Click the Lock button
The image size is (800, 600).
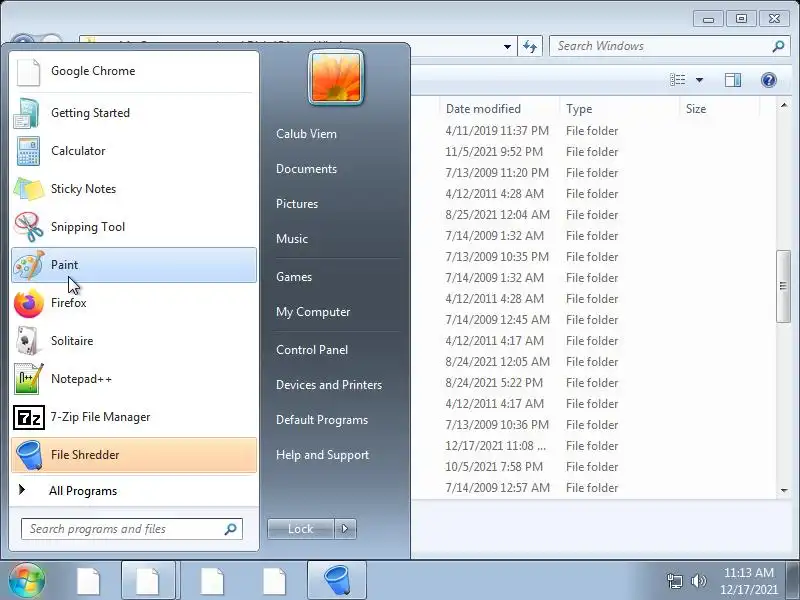coord(301,529)
